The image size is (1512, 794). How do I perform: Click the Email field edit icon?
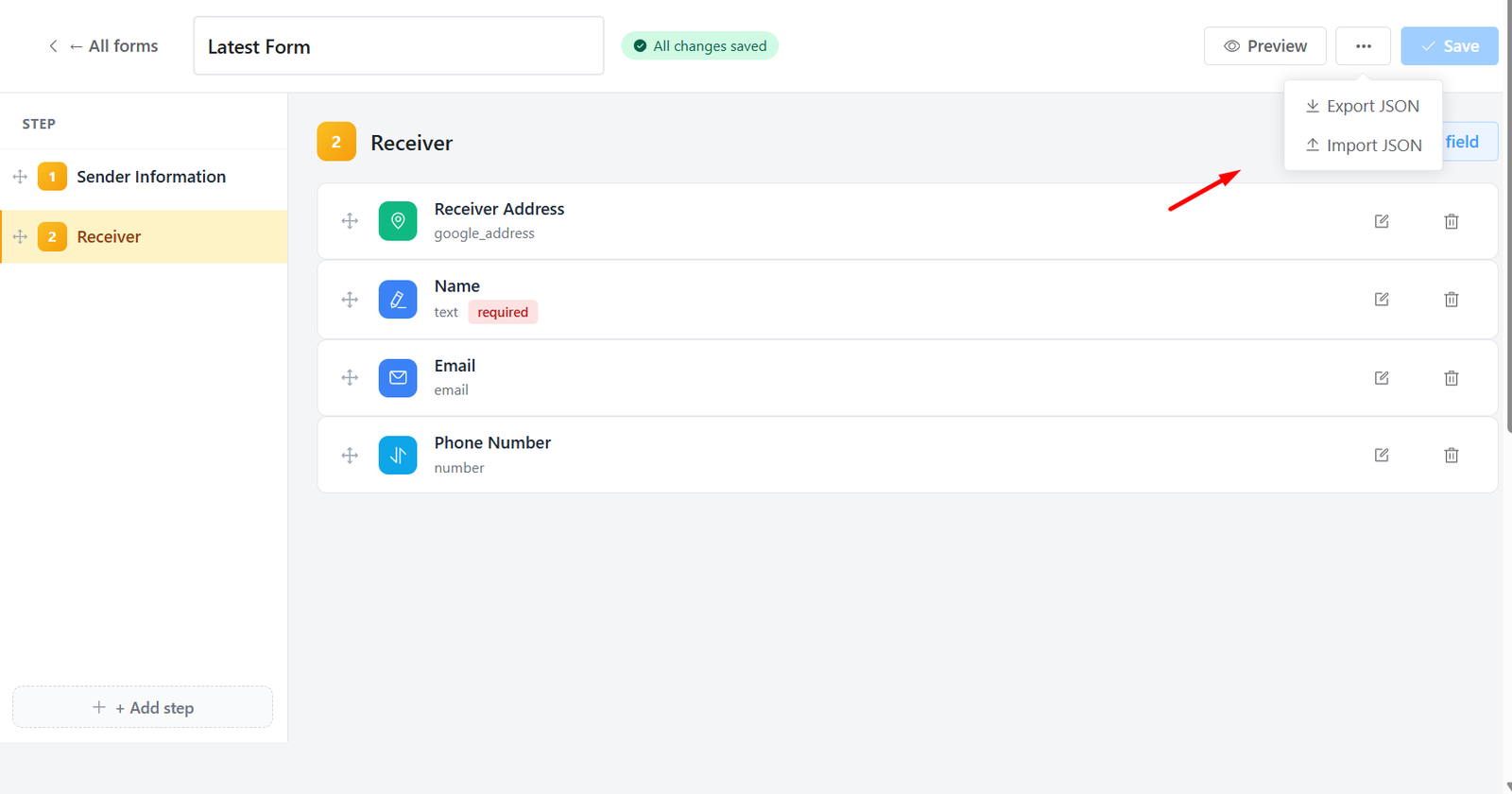coord(1382,378)
